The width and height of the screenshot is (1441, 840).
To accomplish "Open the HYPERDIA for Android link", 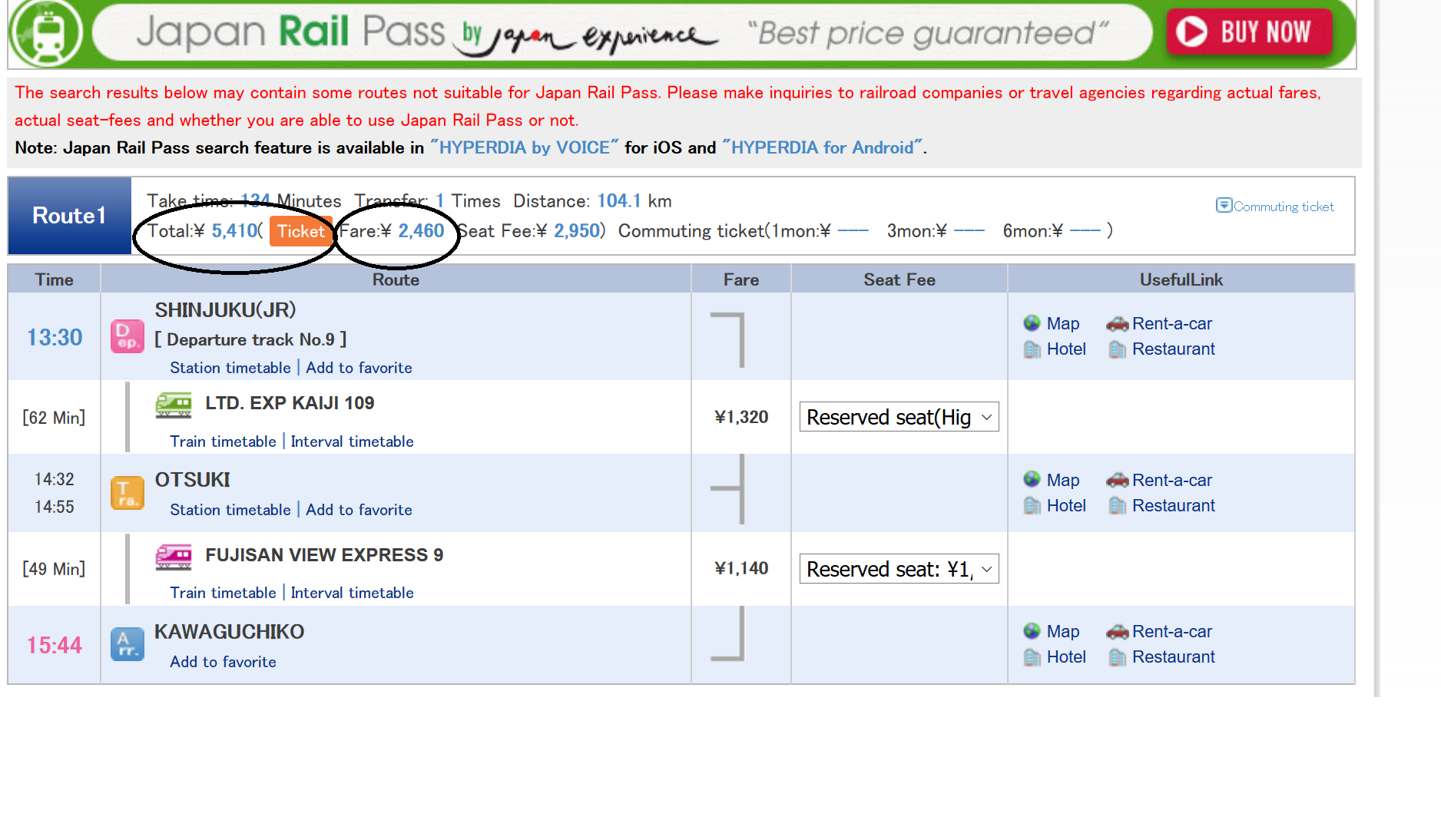I will click(823, 147).
